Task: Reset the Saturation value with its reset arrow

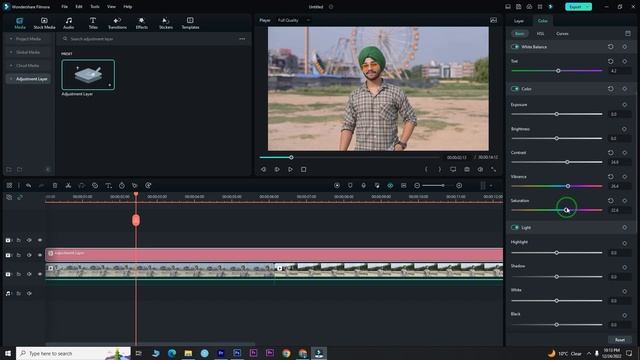Action: pos(611,200)
